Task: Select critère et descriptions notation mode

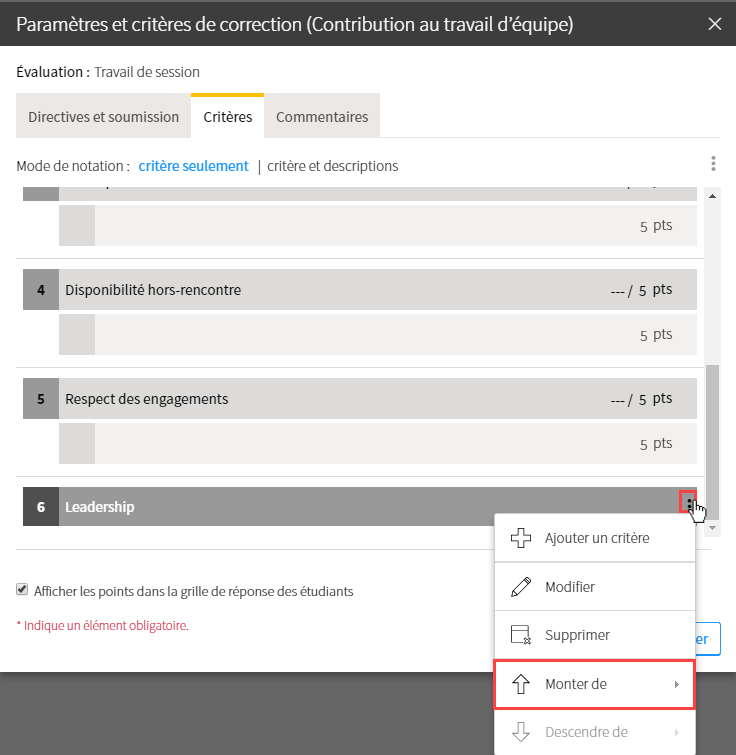Action: pyautogui.click(x=333, y=166)
